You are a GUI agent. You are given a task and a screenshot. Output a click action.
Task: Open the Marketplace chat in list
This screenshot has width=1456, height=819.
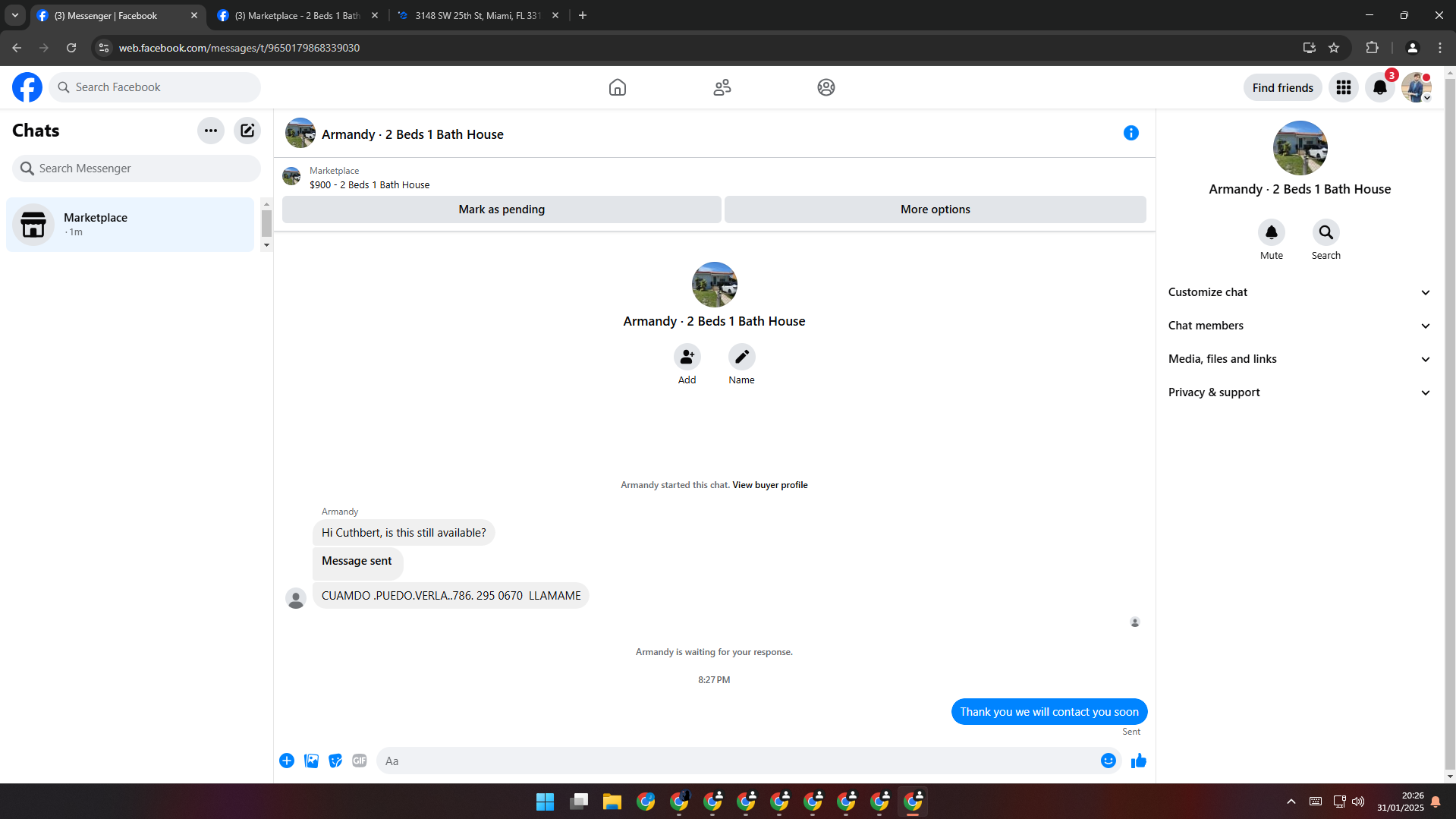point(130,225)
